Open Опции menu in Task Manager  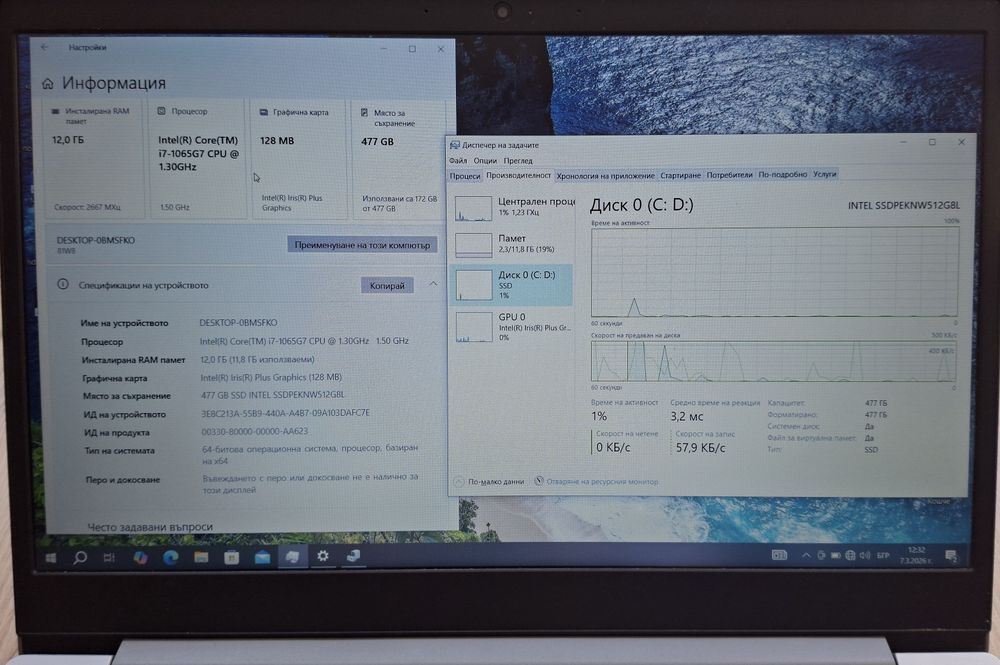pyautogui.click(x=485, y=161)
